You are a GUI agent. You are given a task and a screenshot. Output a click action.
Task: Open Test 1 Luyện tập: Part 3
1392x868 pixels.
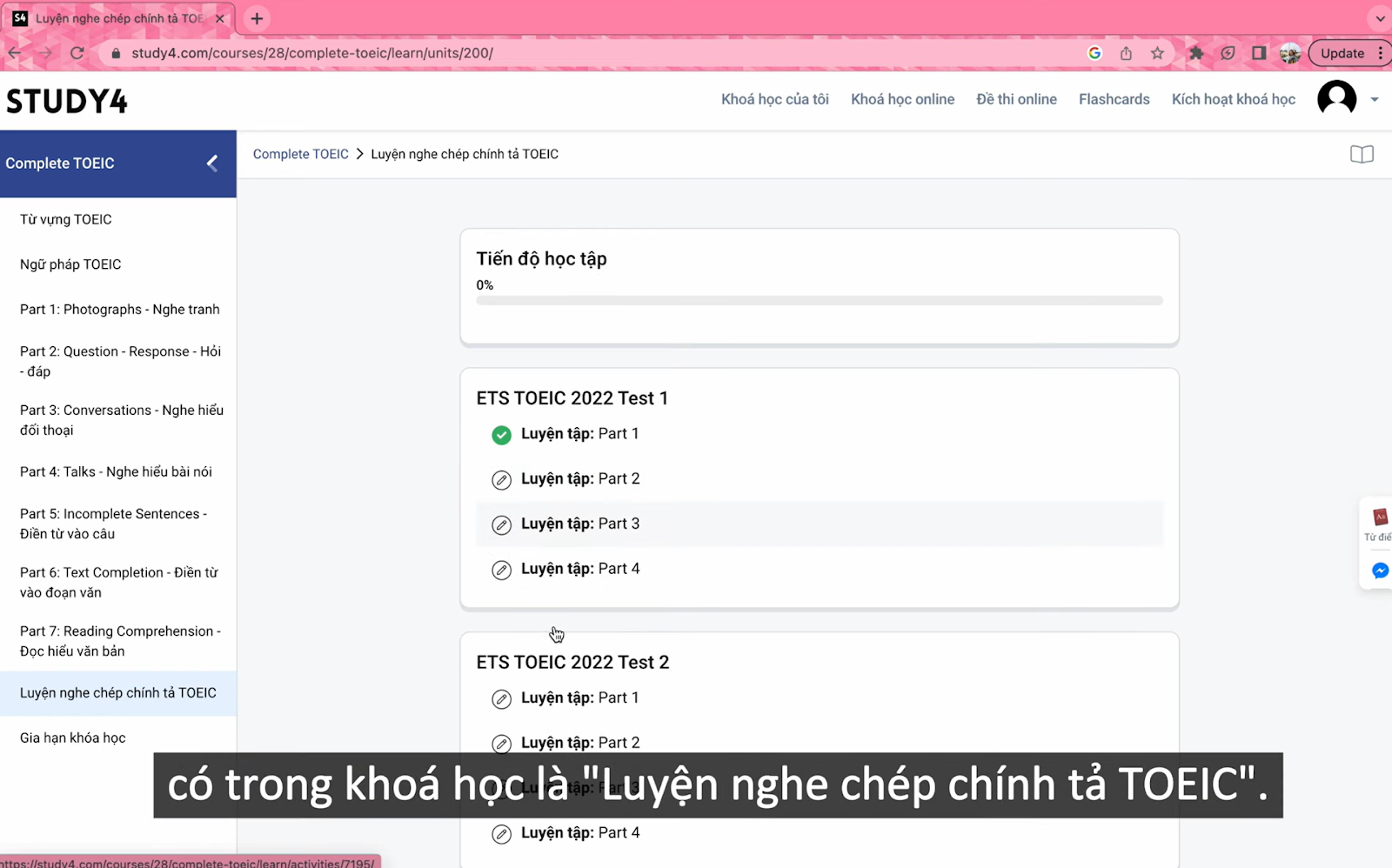(580, 524)
